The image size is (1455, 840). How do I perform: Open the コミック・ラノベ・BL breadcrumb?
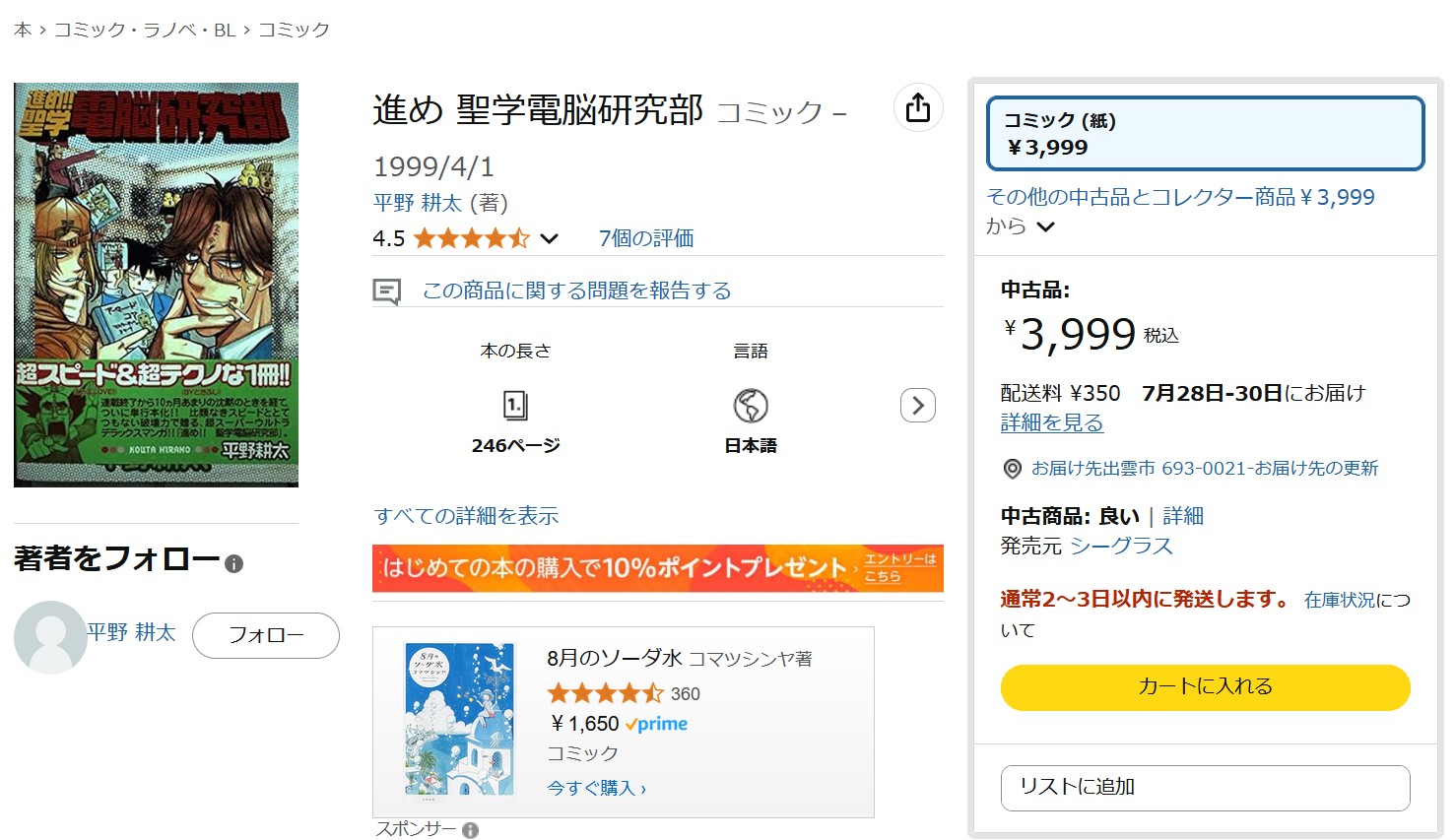[x=145, y=30]
